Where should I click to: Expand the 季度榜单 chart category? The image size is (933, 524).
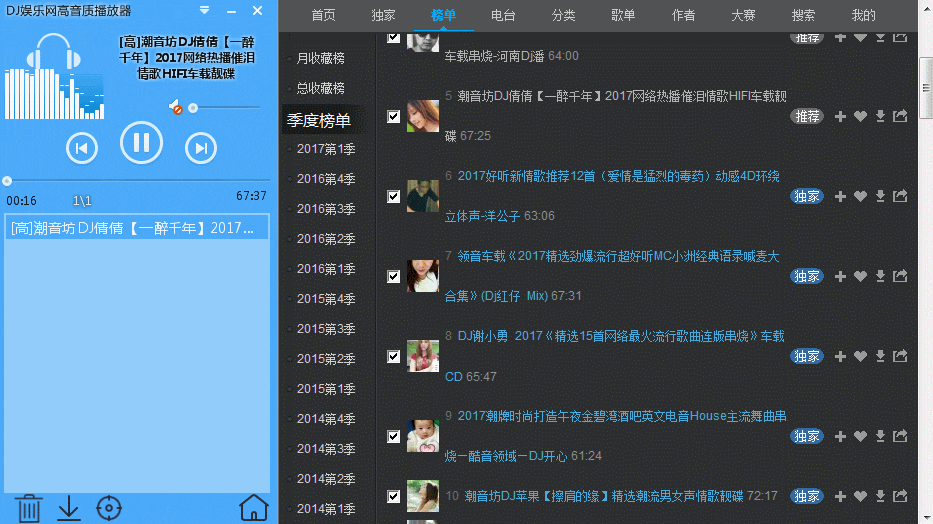click(318, 120)
